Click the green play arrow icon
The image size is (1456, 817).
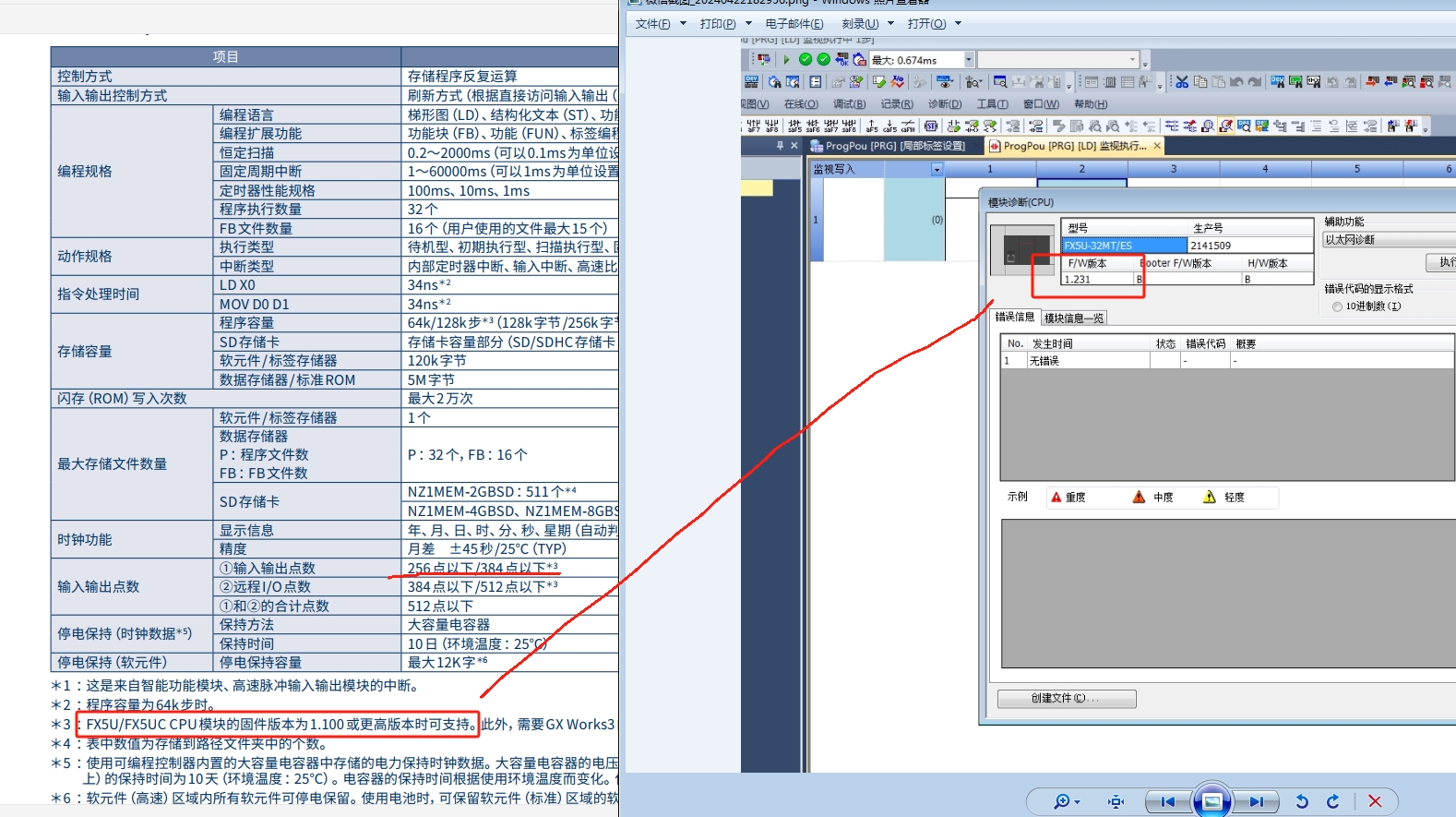pos(786,59)
